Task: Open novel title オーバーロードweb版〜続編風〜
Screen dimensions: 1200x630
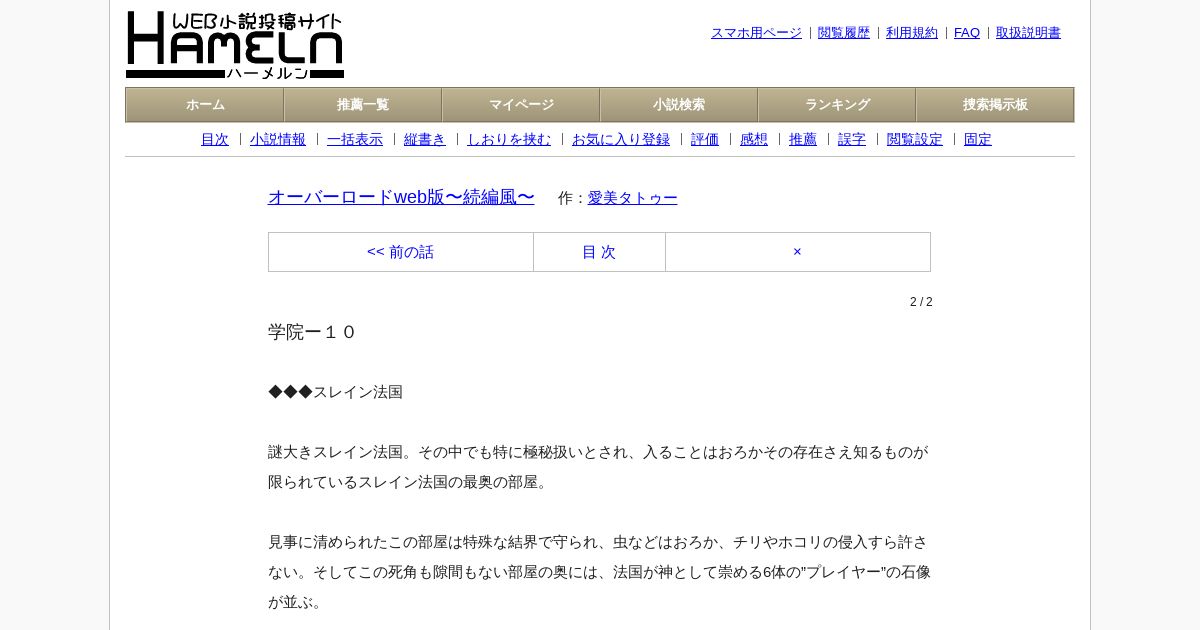Action: click(401, 197)
